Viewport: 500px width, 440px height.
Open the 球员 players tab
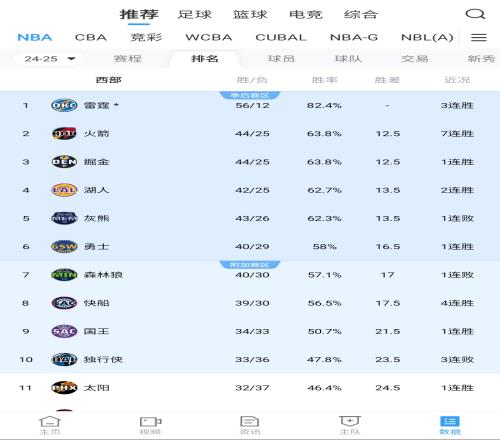click(281, 59)
